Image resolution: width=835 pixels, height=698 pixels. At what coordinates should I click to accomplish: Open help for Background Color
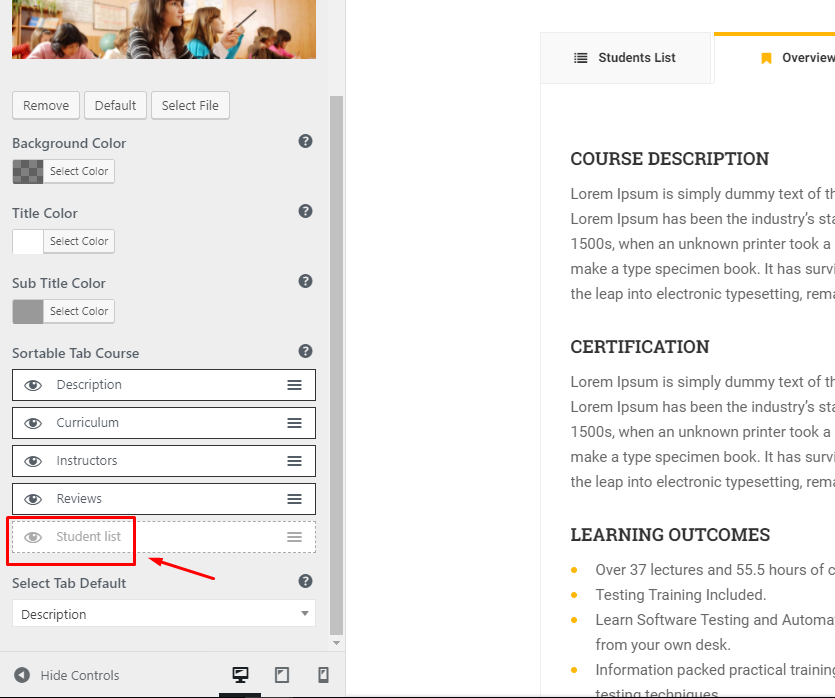tap(305, 141)
